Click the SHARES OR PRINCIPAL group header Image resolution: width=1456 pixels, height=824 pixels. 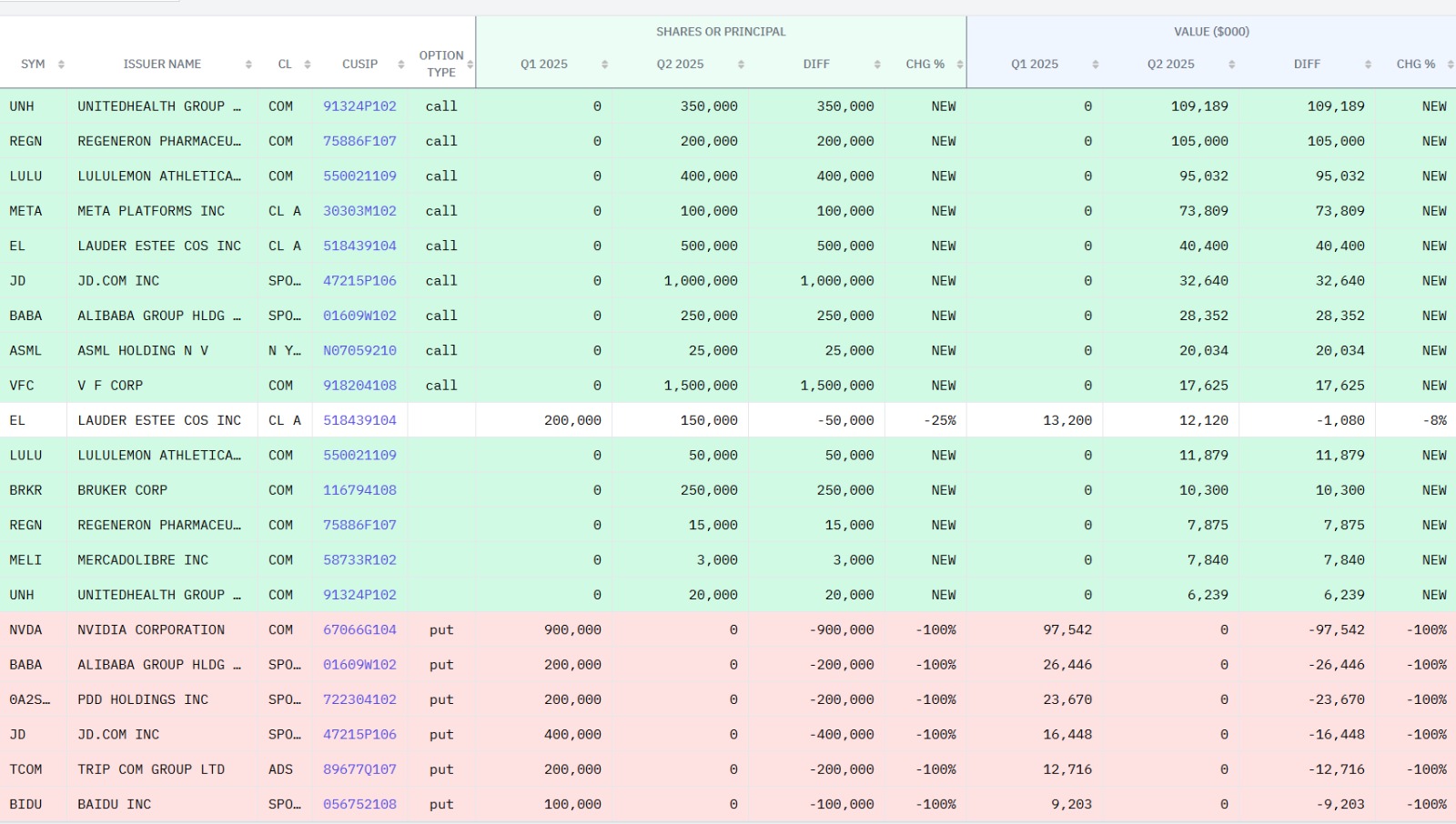[721, 32]
